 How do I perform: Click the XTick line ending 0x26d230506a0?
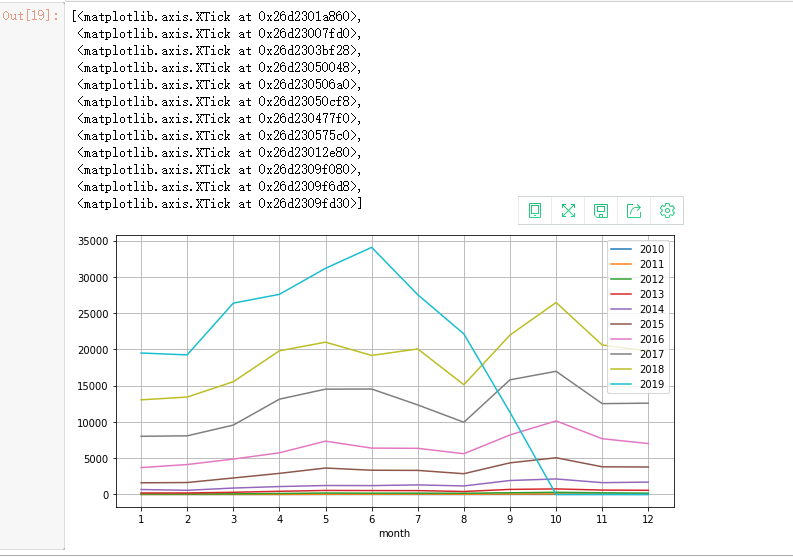pos(219,84)
